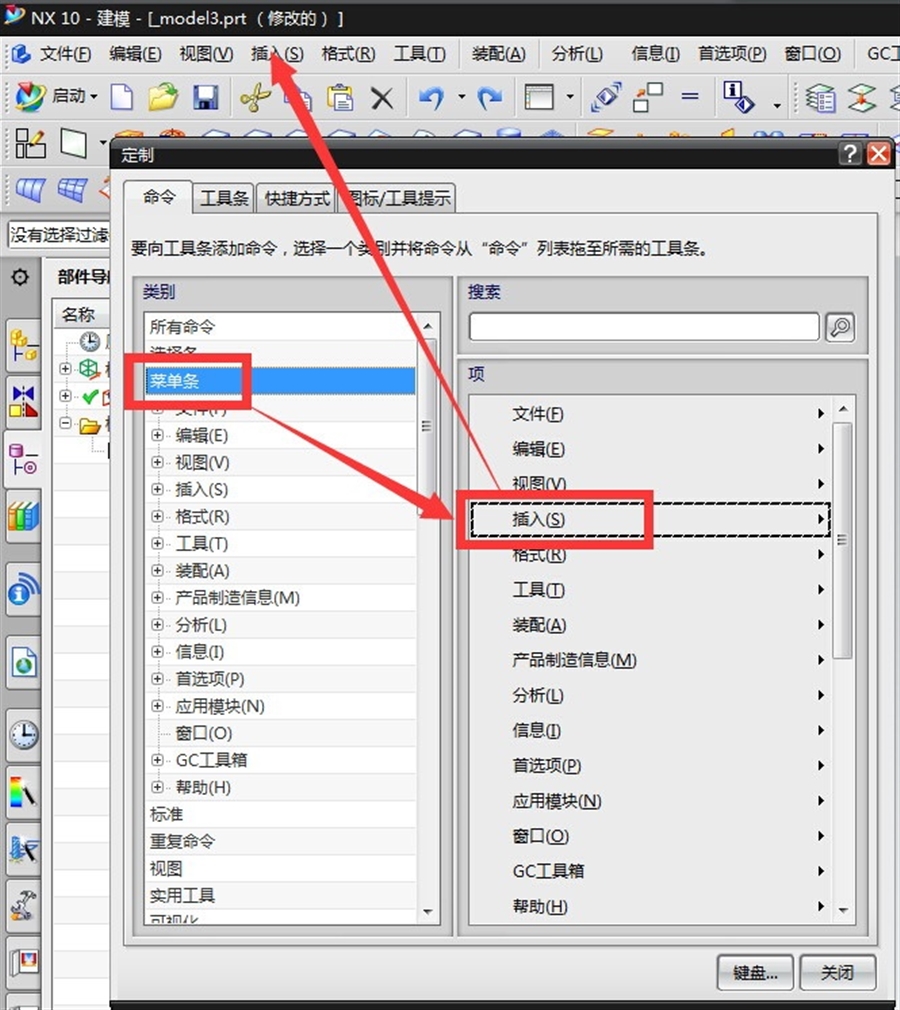
Task: Expand the 产品制造信息(M) tree node
Action: [x=157, y=598]
